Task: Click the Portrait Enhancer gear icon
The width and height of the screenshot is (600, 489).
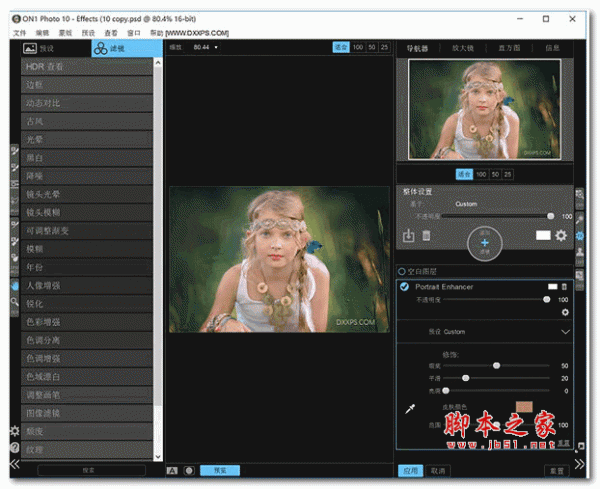Action: (564, 312)
